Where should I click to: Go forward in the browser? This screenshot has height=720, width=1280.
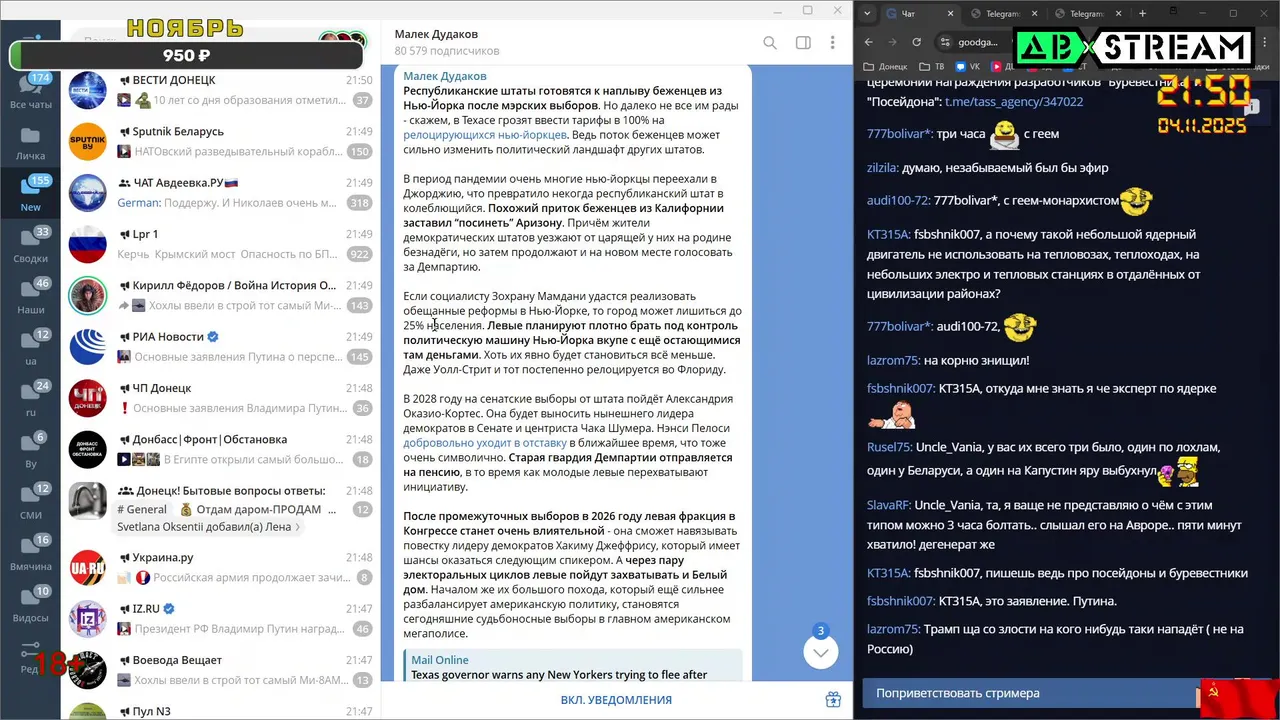coord(892,42)
